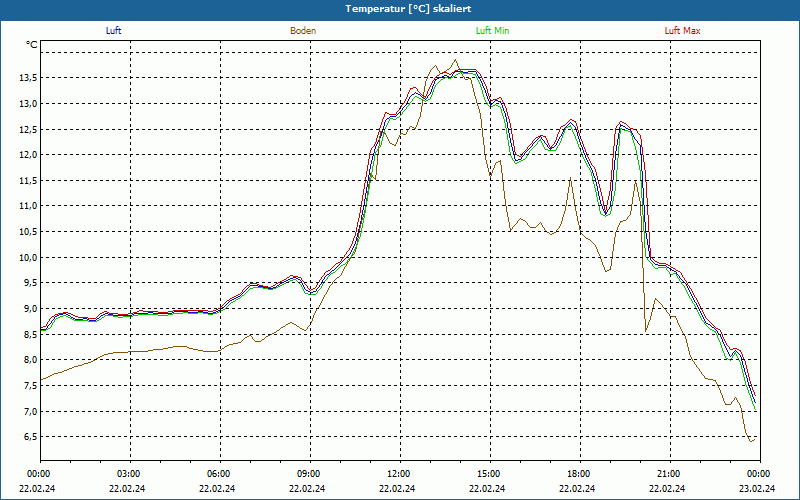This screenshot has width=800, height=500.
Task: Click the '9,0' y-axis value
Action: (31, 308)
